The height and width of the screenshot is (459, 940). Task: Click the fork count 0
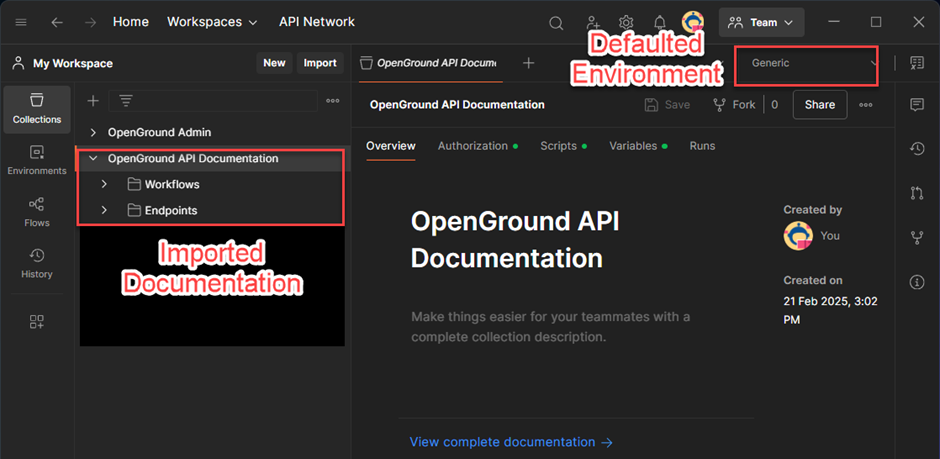pyautogui.click(x=775, y=105)
